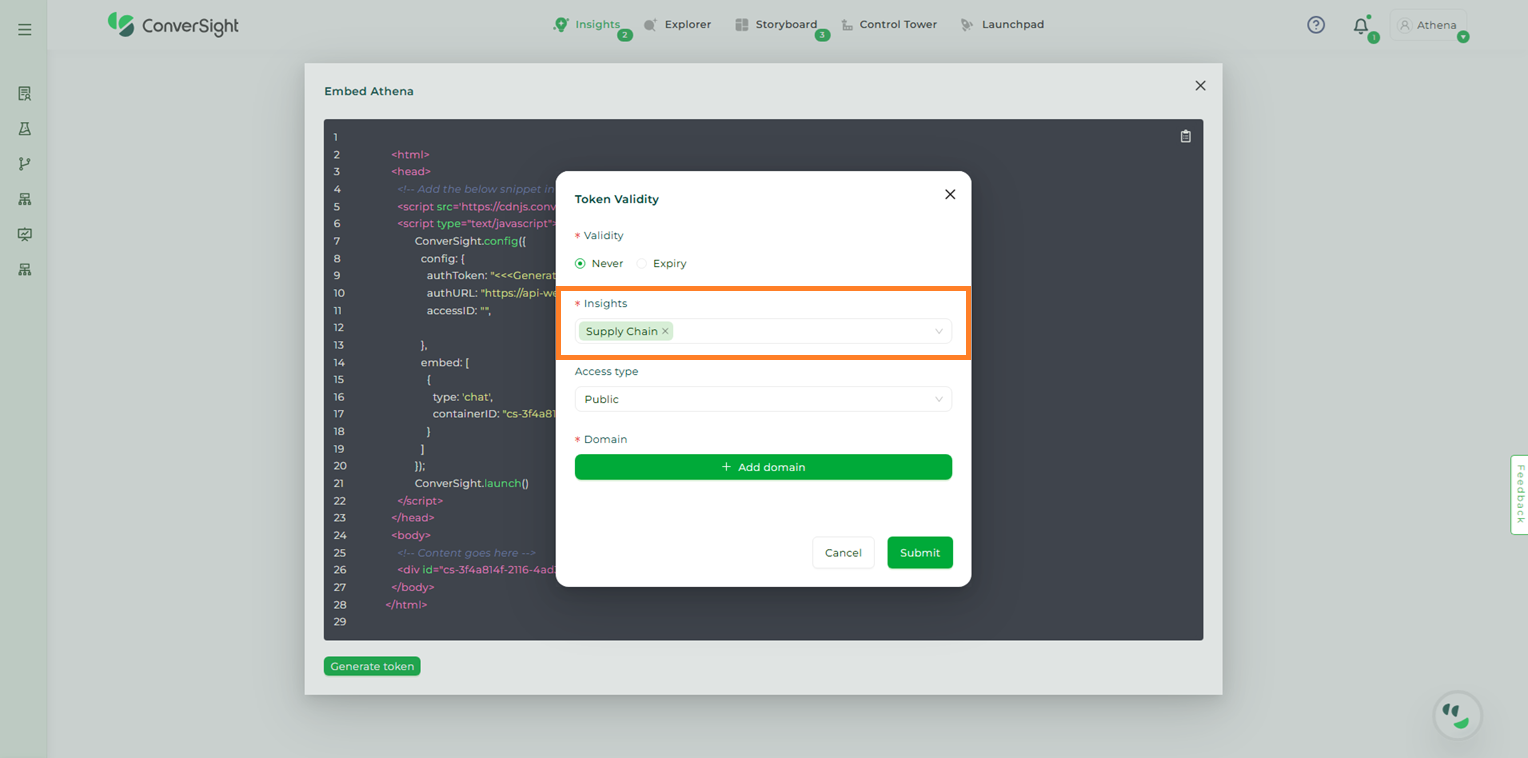Click the branch icon in left sidebar

pos(25,164)
